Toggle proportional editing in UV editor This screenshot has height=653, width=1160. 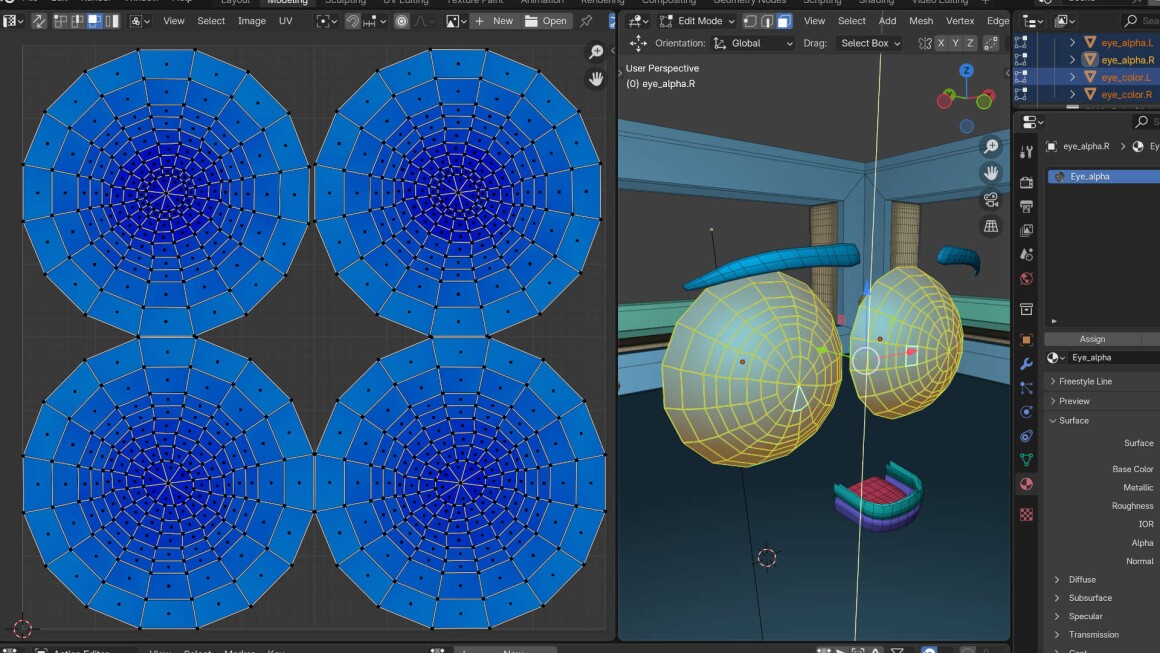tap(402, 21)
